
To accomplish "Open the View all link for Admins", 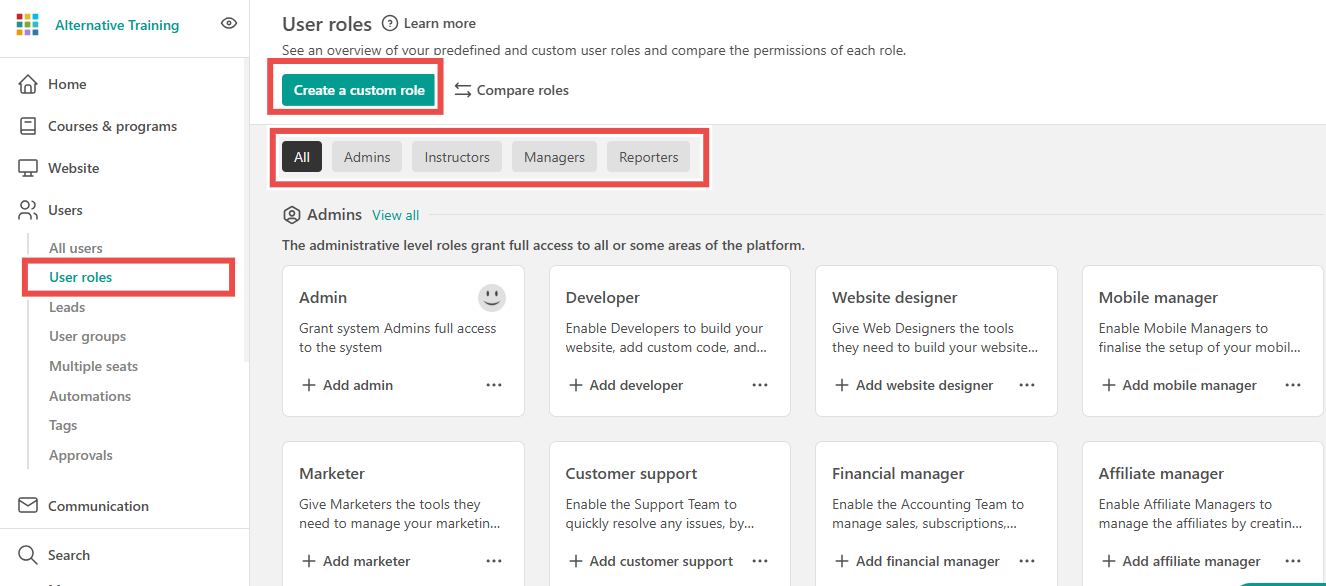I will tap(396, 215).
